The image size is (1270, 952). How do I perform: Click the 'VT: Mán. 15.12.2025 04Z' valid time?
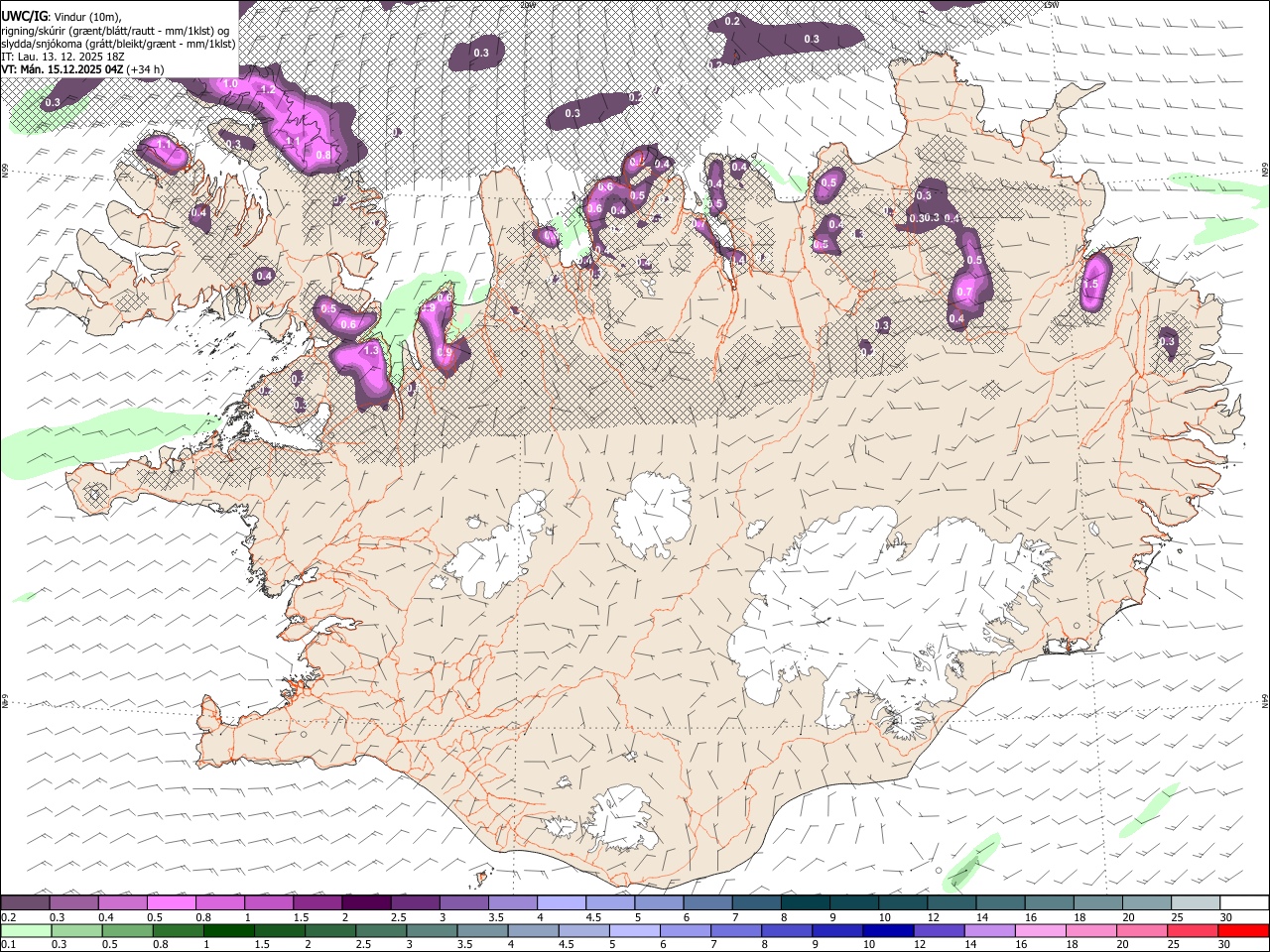(63, 69)
